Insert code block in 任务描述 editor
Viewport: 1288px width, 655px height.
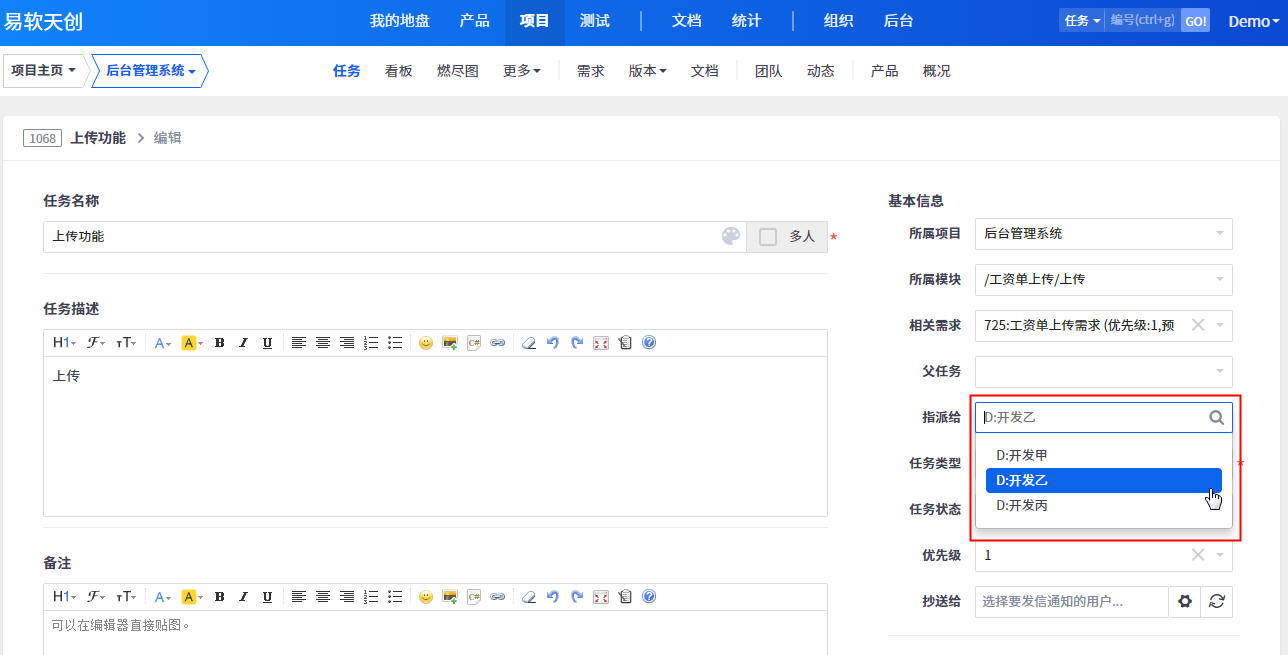tap(474, 343)
